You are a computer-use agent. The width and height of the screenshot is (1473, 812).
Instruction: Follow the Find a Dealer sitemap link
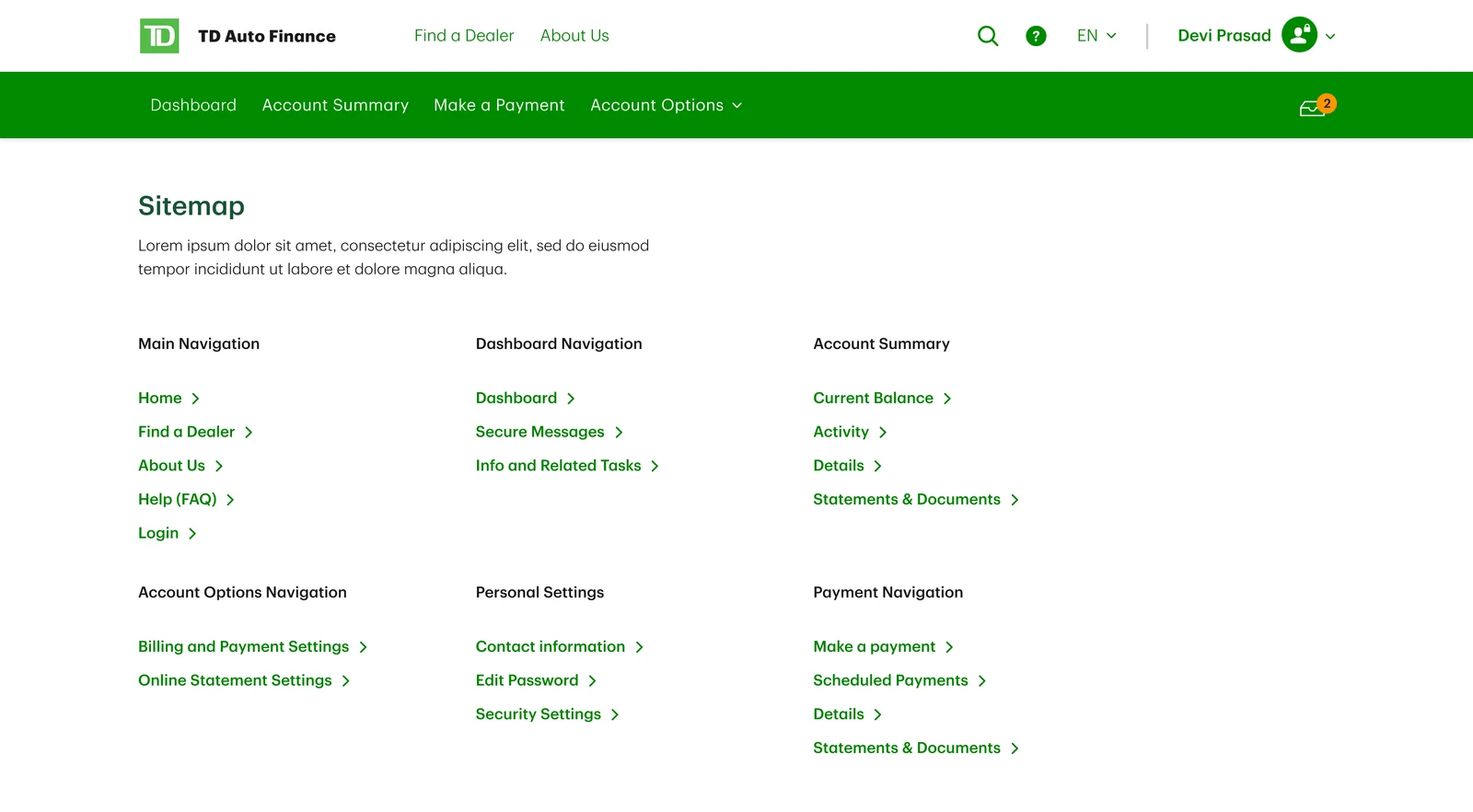pyautogui.click(x=195, y=432)
